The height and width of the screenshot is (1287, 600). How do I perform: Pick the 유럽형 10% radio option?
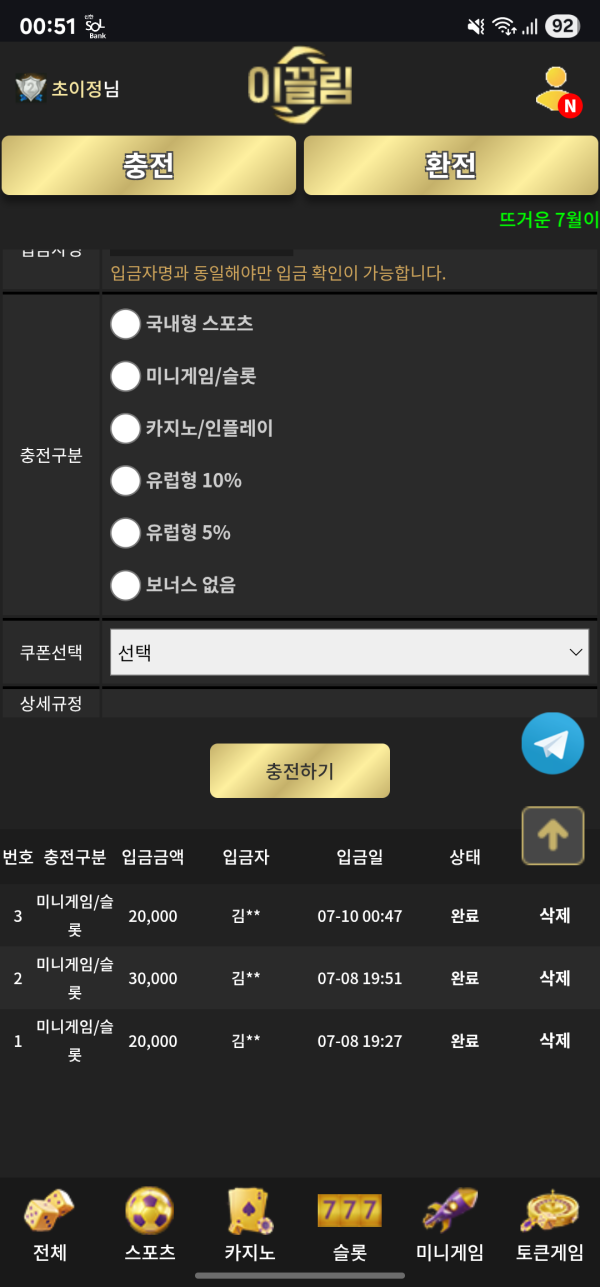click(125, 481)
